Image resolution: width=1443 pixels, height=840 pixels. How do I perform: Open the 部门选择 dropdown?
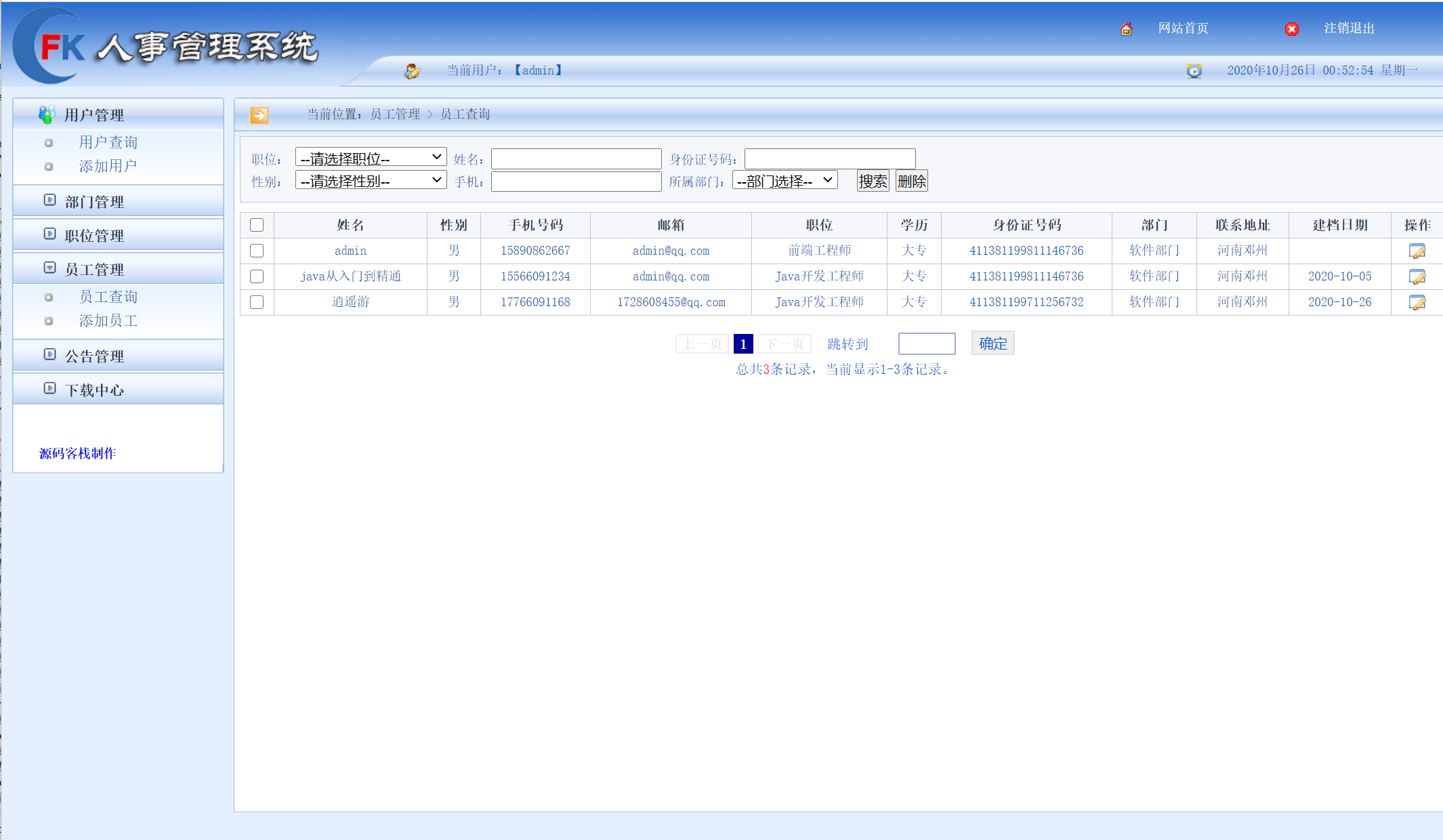pos(785,180)
